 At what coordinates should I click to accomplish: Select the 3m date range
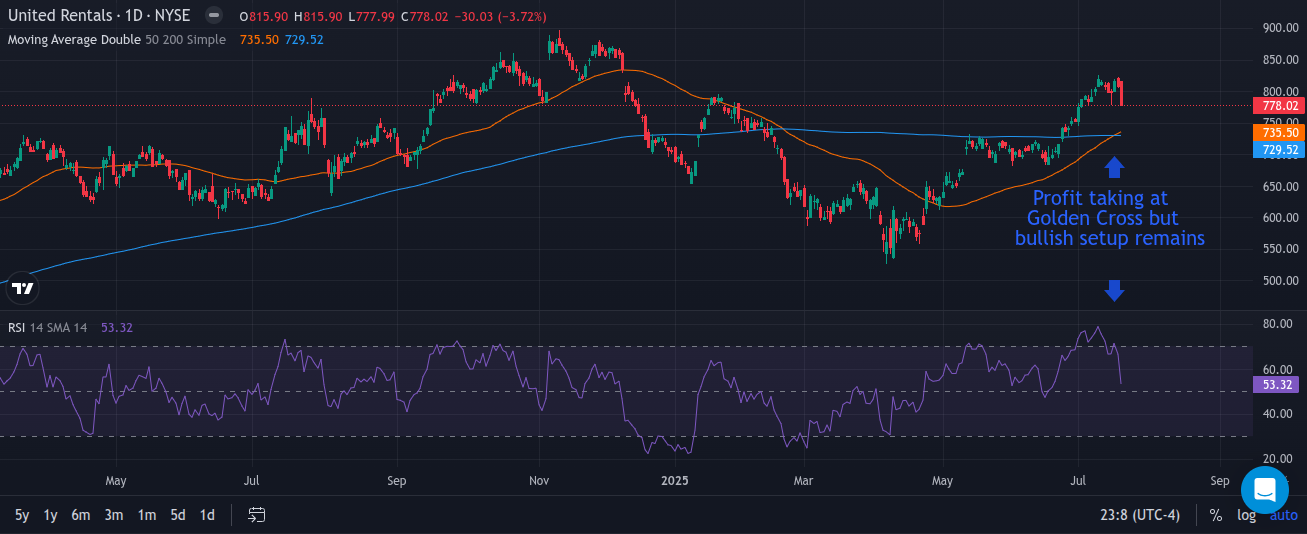coord(114,515)
